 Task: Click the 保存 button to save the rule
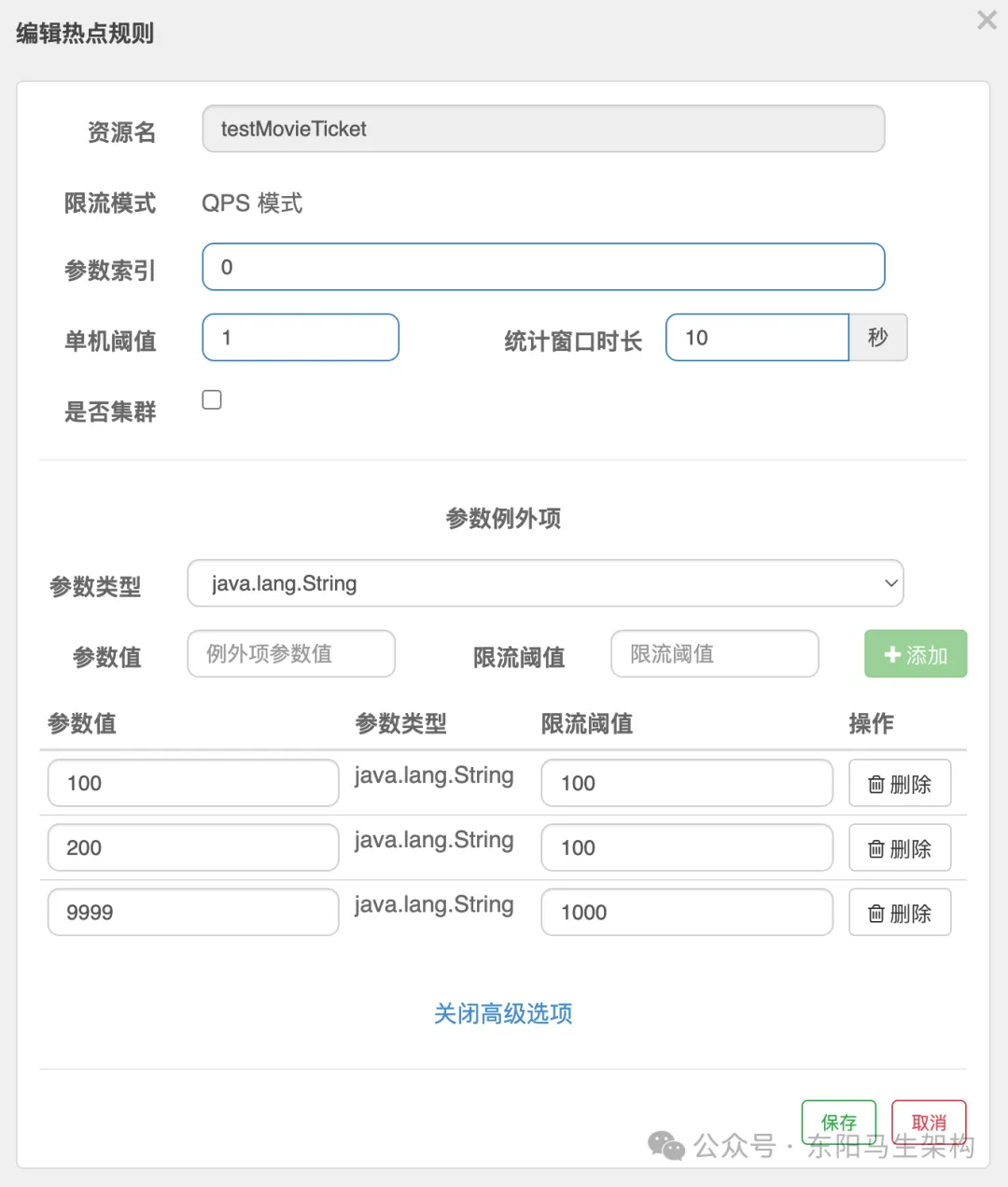837,1122
